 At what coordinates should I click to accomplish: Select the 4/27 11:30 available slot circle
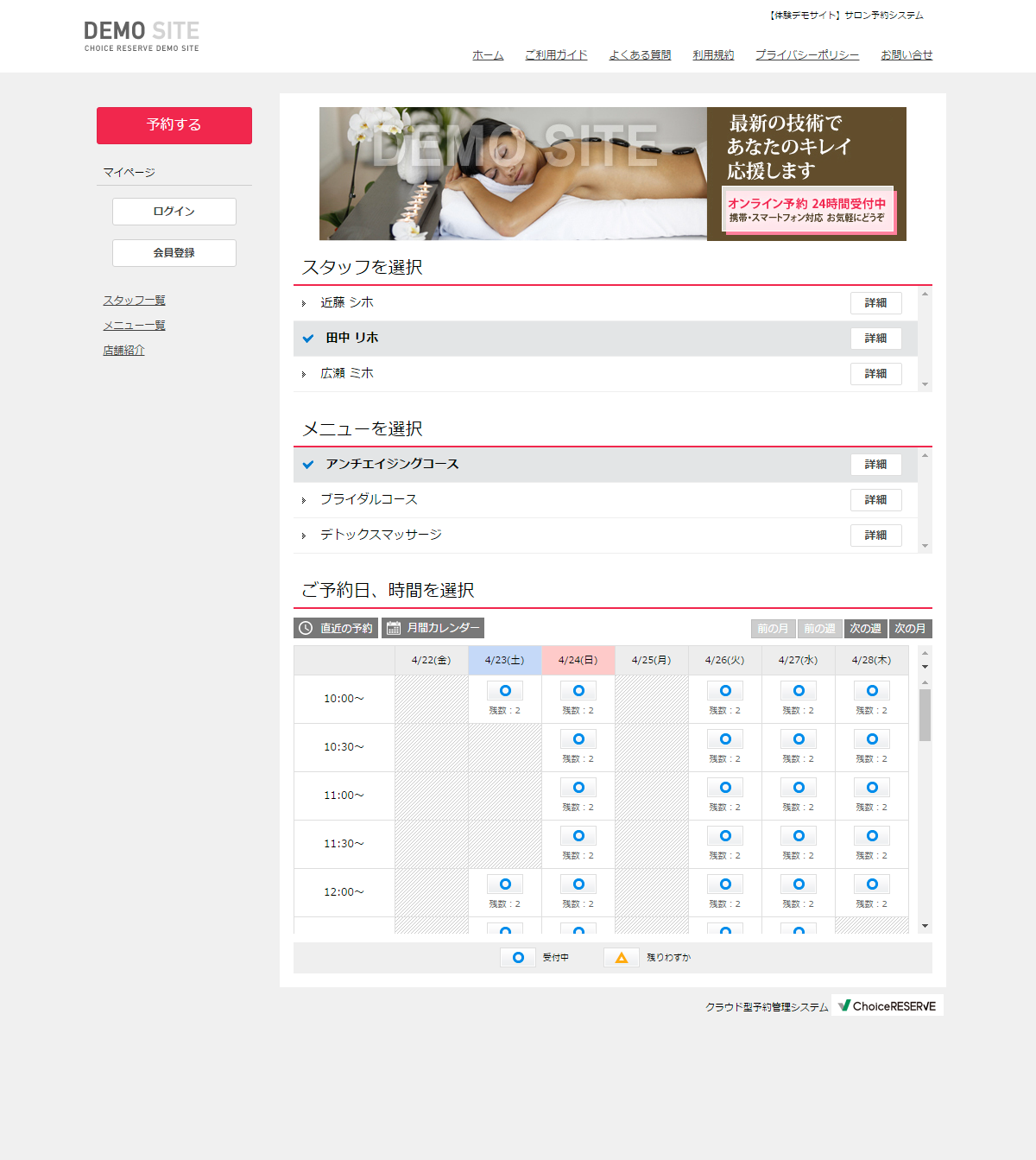coord(799,836)
